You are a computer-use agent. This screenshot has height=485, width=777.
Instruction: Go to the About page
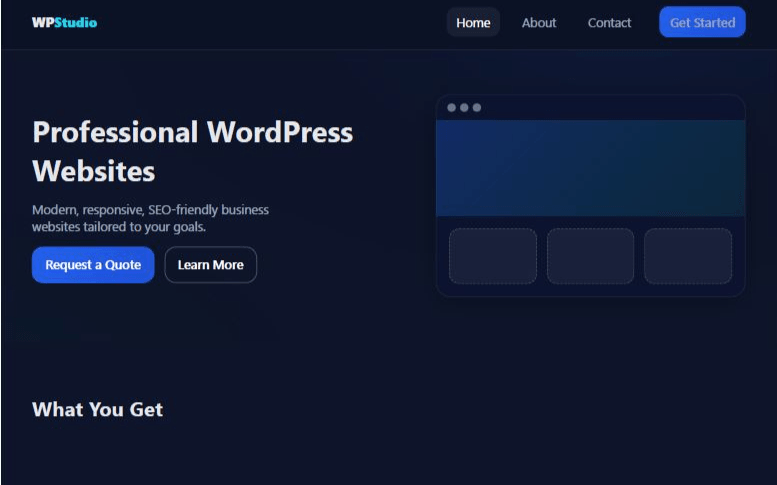(539, 22)
